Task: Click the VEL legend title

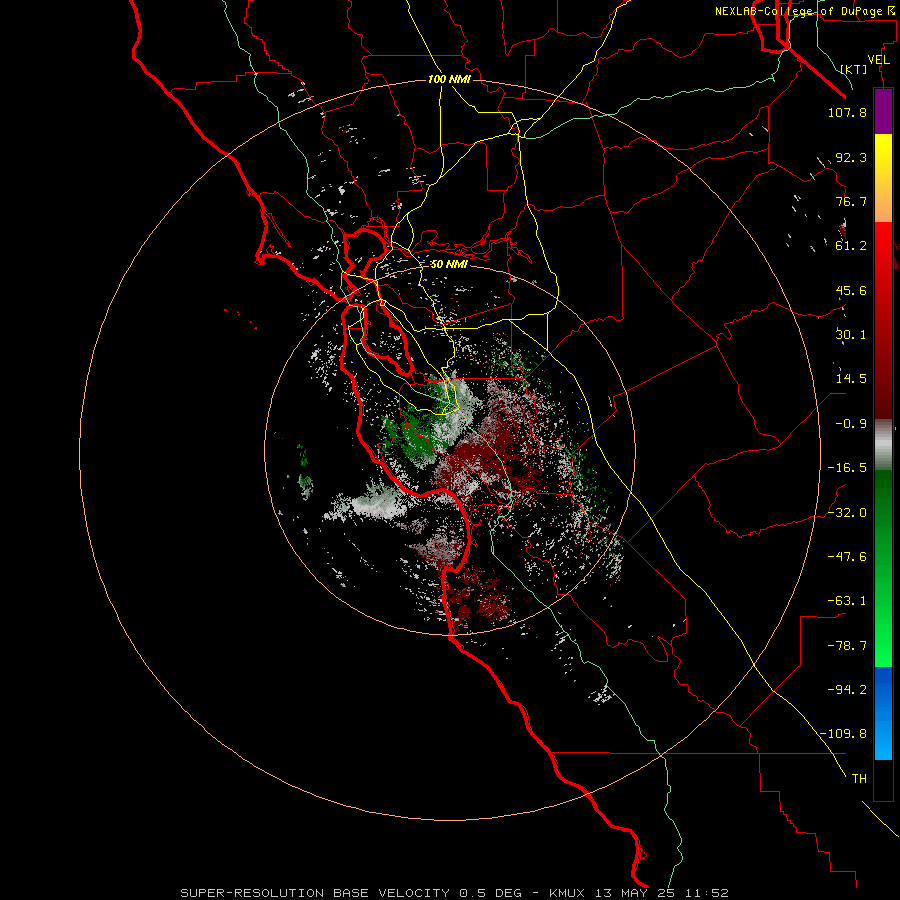Action: pos(878,60)
